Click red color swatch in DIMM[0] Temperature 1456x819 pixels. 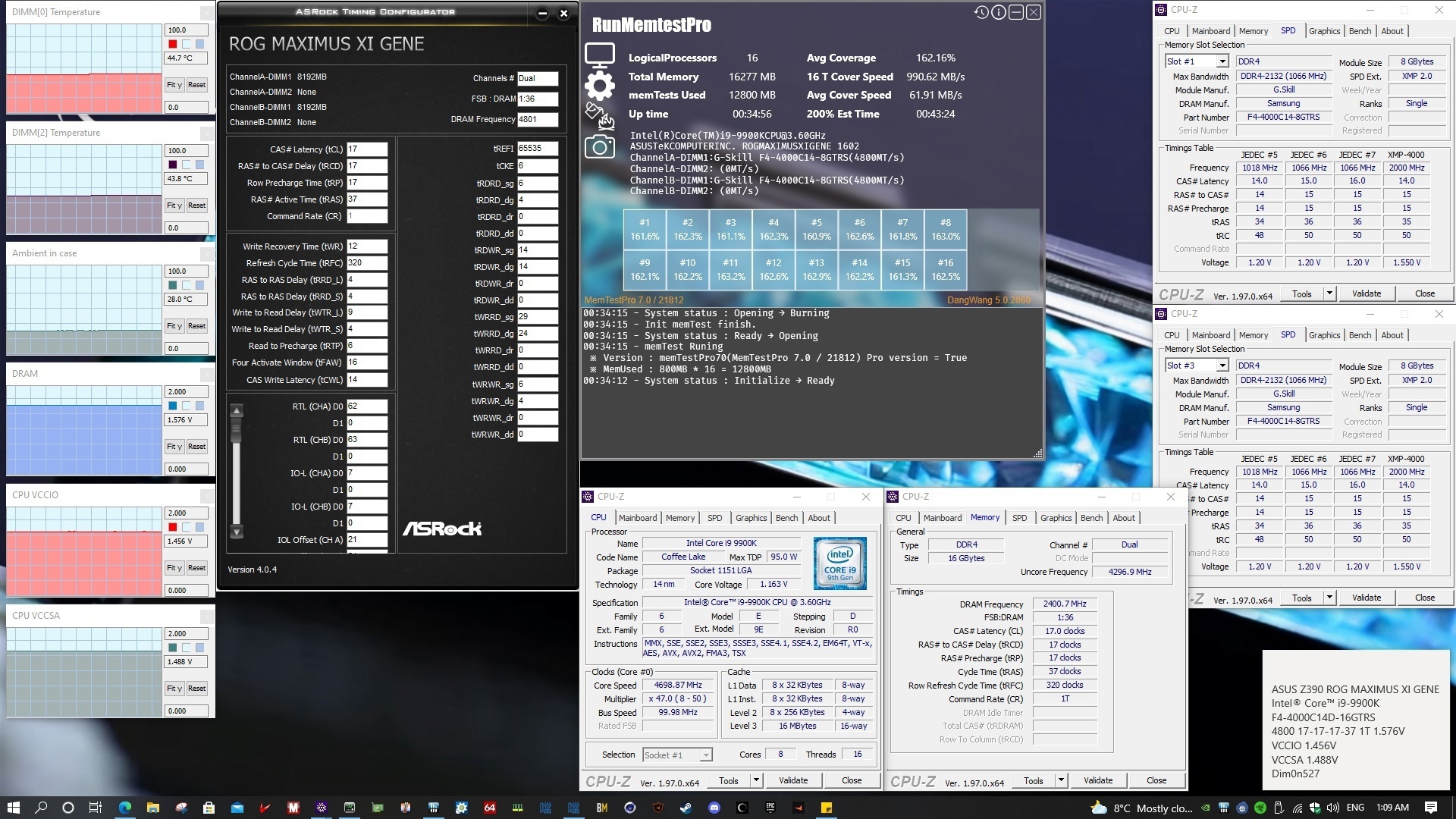tap(173, 44)
